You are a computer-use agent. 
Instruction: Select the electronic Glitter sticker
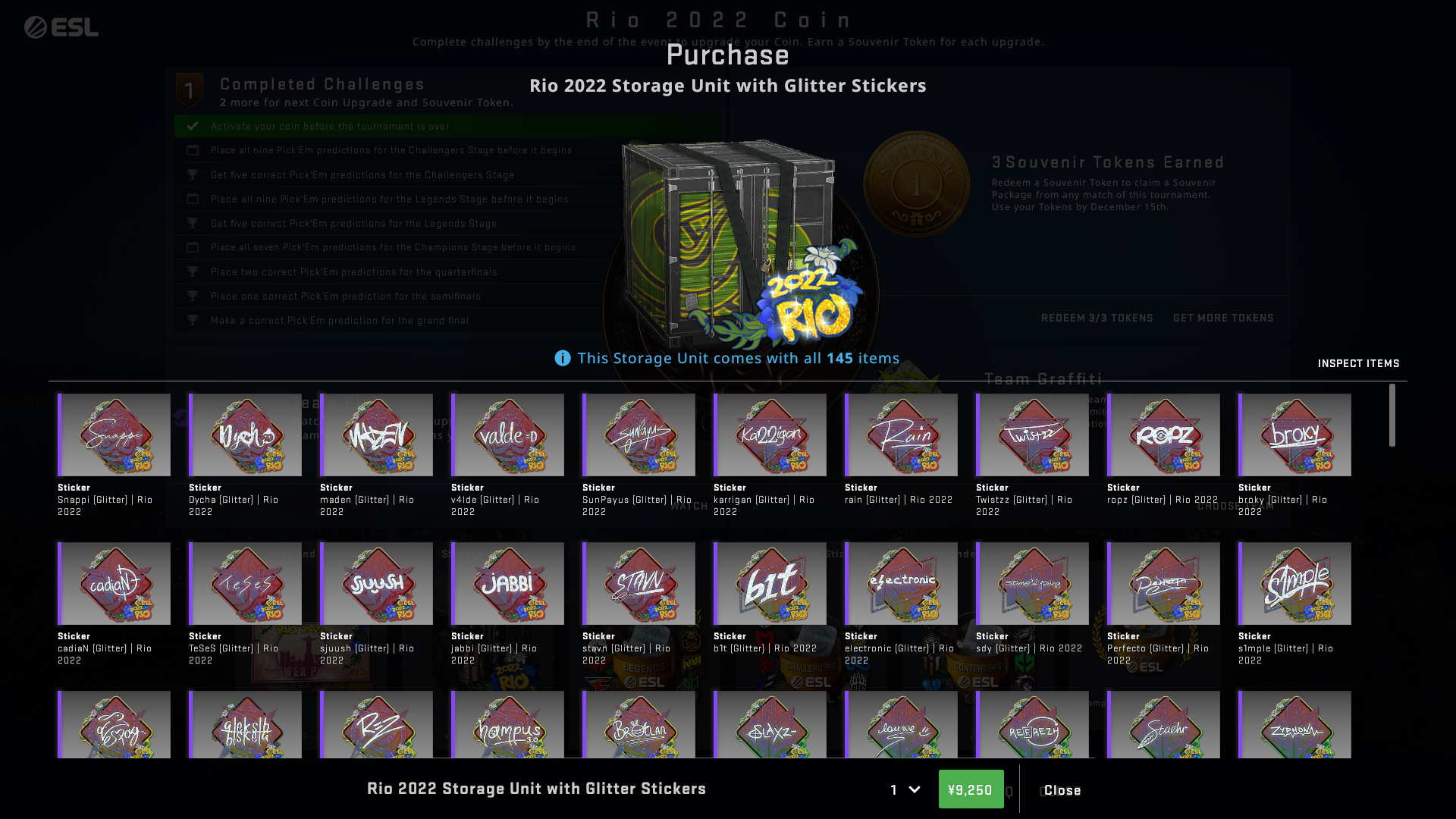click(x=901, y=583)
